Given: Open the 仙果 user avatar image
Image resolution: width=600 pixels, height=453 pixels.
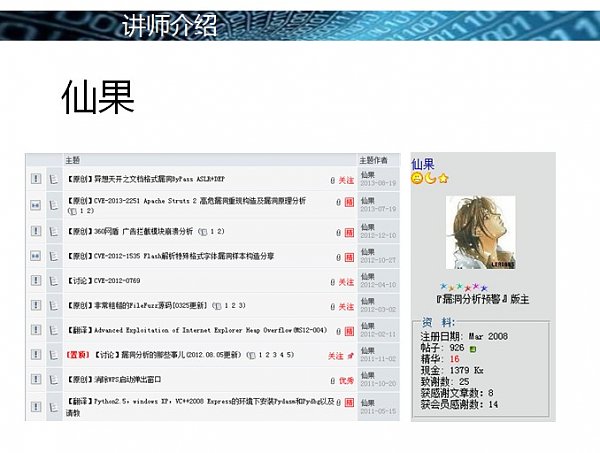Looking at the screenshot, I should 481,233.
